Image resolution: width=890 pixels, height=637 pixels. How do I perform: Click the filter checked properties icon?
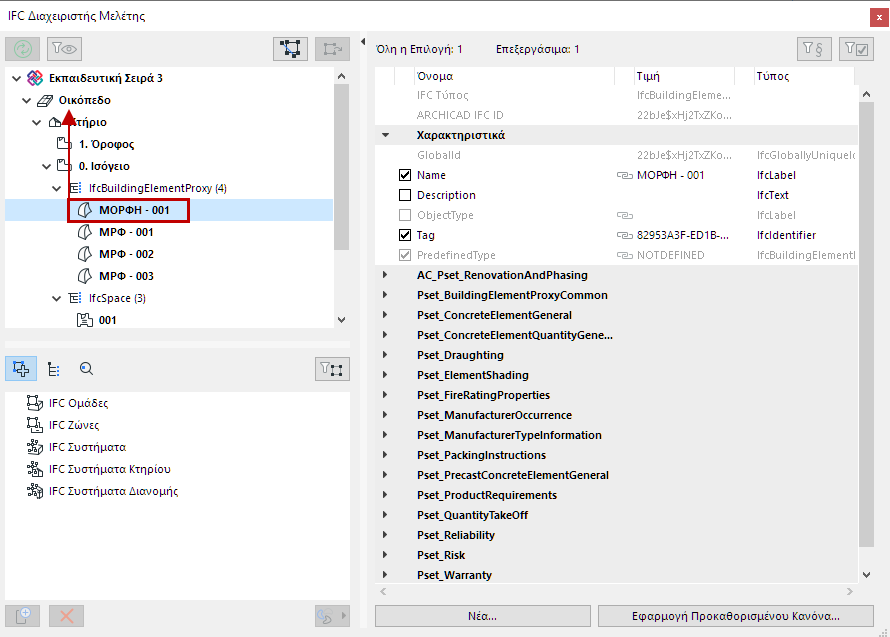856,48
